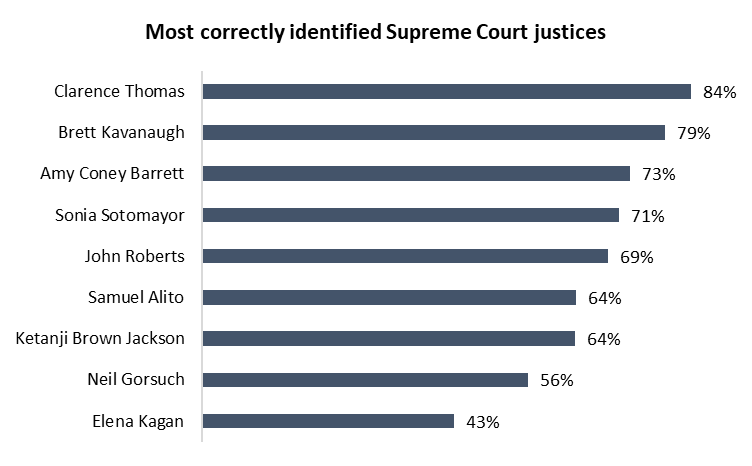Select the Amy Coney Barrett bar
The image size is (752, 466).
pos(416,174)
